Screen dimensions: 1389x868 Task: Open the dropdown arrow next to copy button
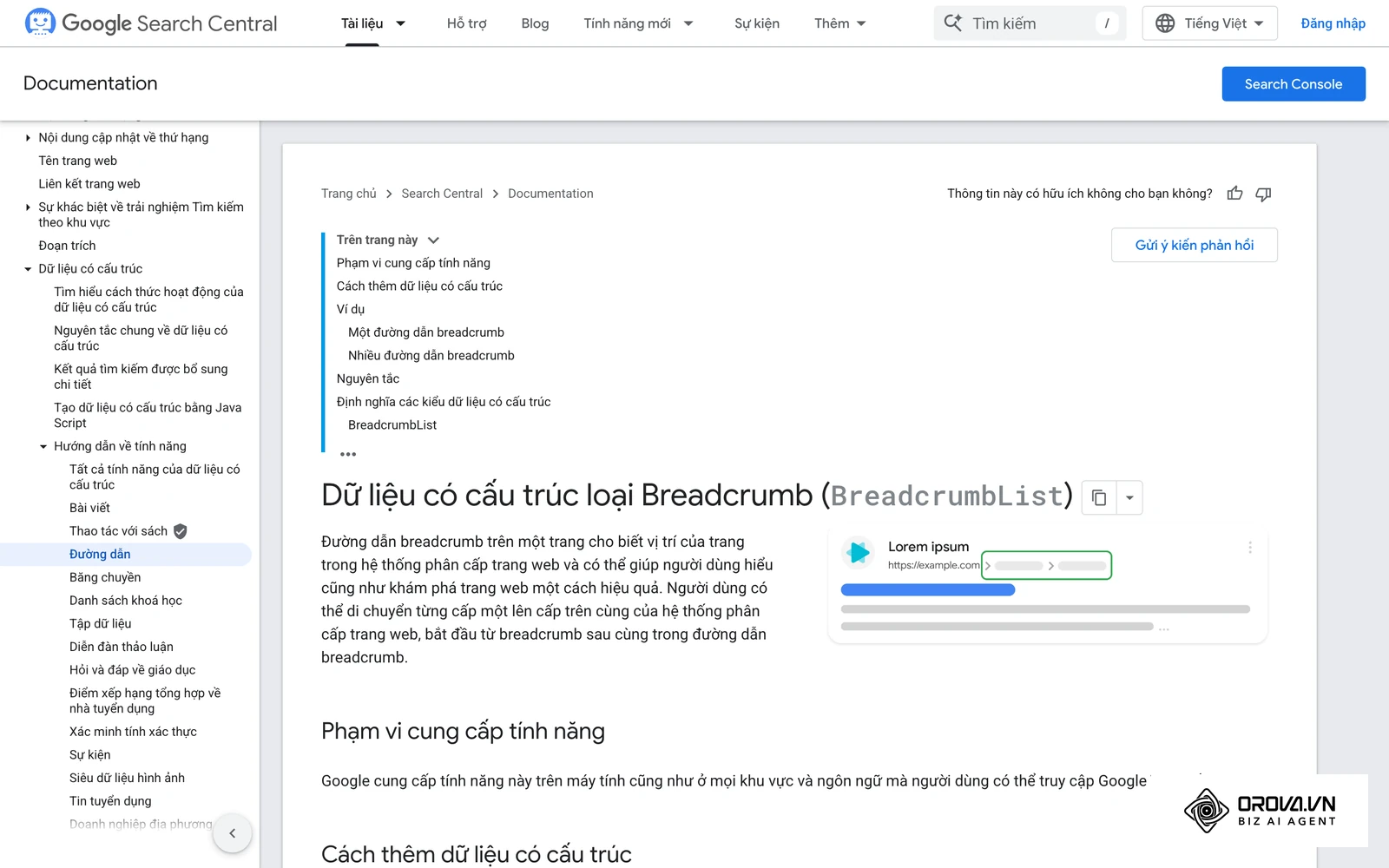(1129, 497)
